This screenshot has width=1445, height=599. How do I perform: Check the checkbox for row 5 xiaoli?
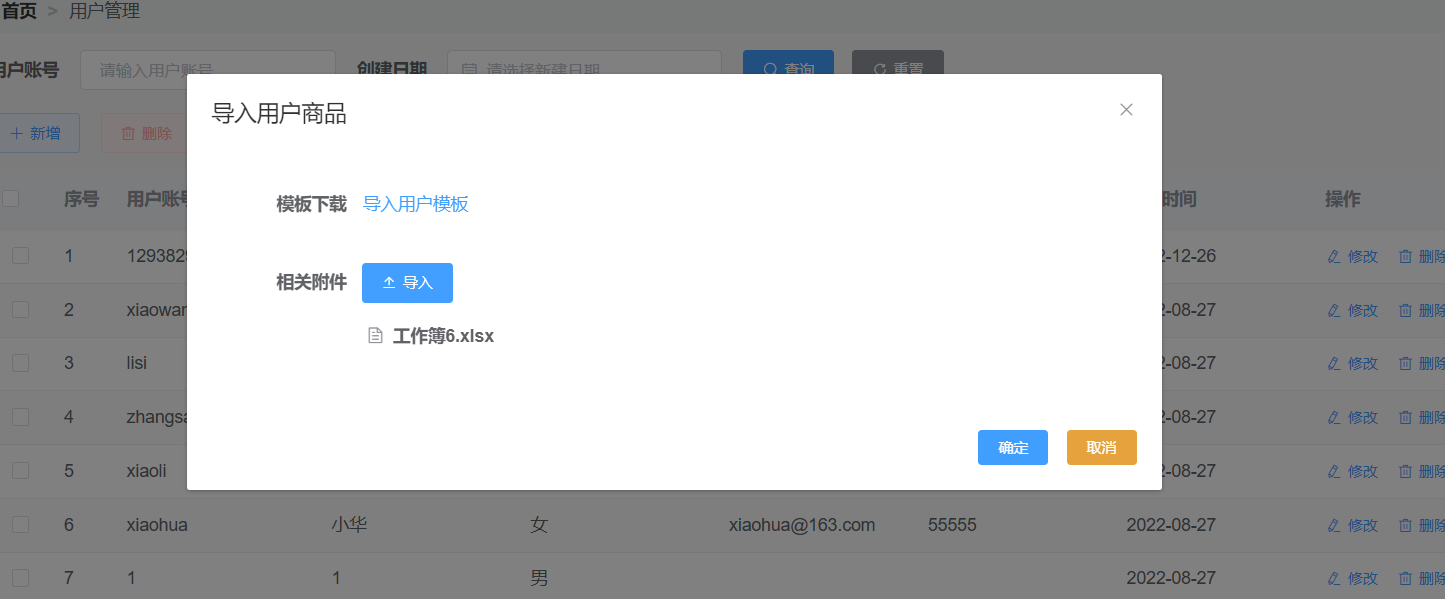coord(20,471)
